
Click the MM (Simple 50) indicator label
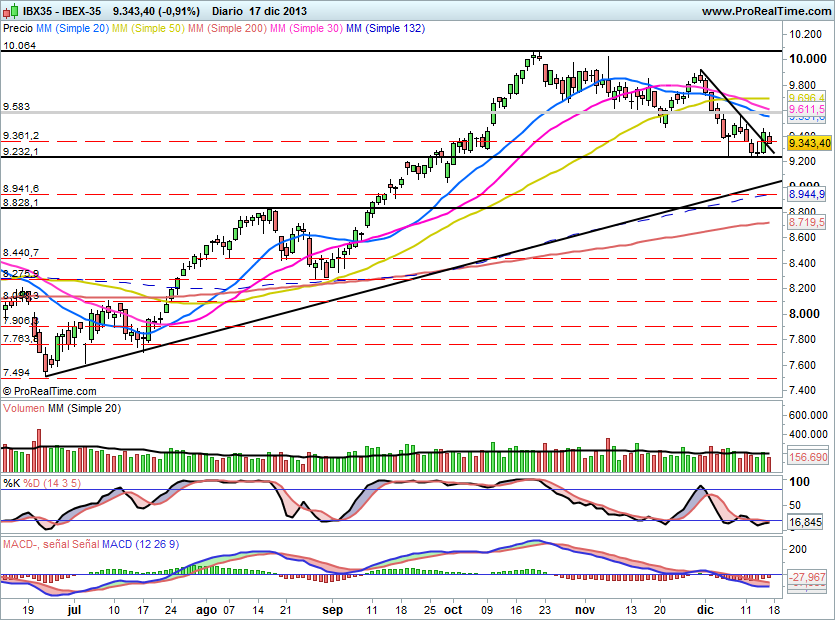coord(148,28)
